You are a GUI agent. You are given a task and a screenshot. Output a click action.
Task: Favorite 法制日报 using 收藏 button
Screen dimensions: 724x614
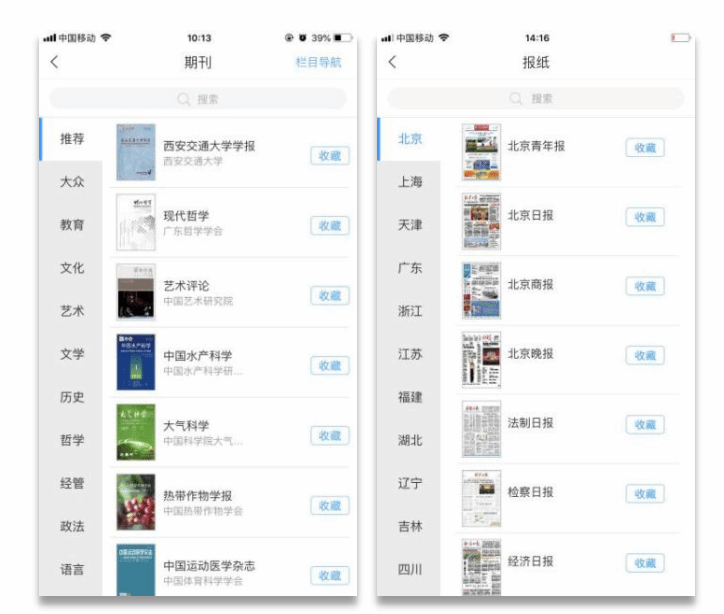[x=645, y=425]
